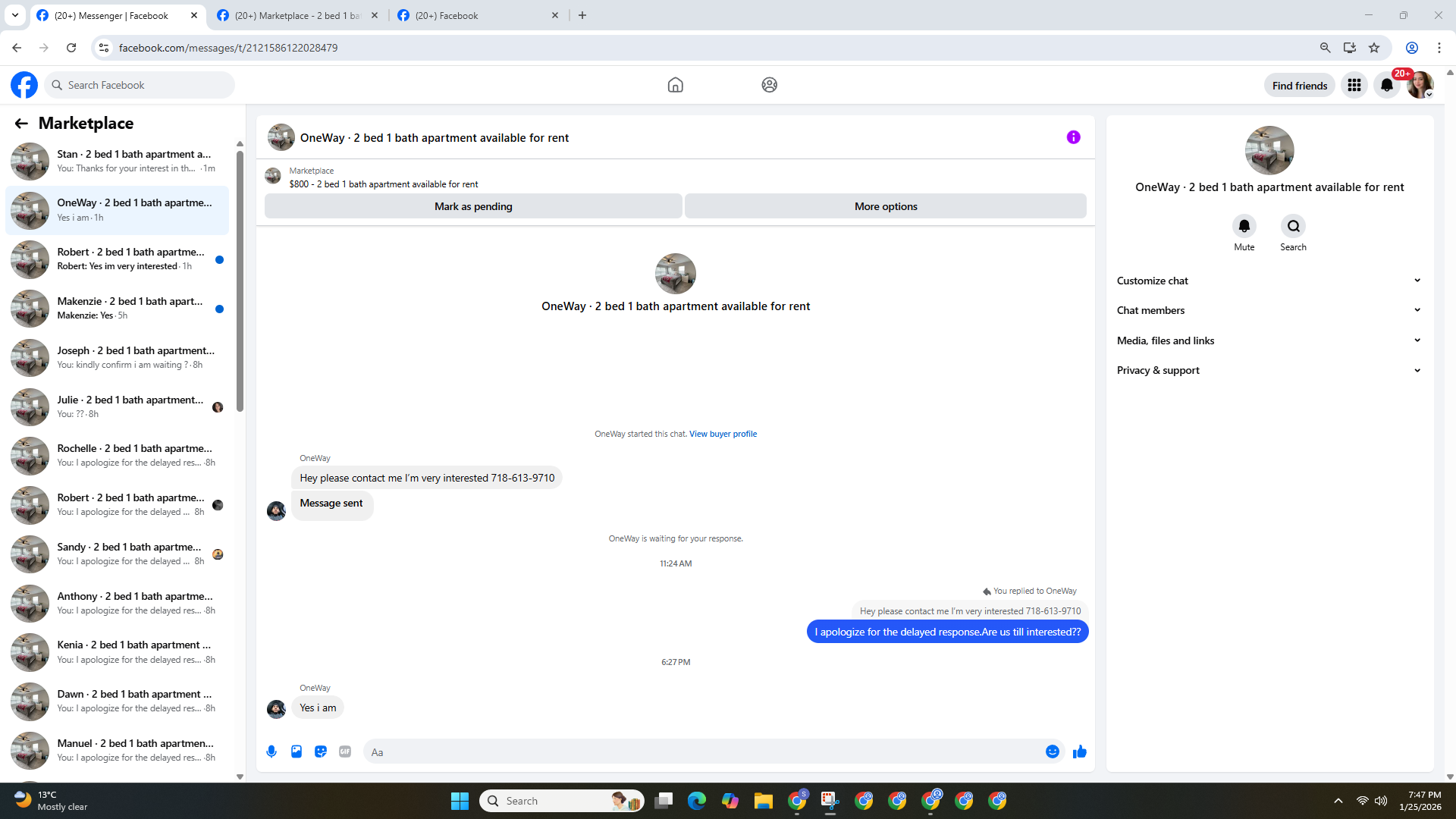Click the browser address bar
This screenshot has width=1456, height=819.
click(x=713, y=48)
